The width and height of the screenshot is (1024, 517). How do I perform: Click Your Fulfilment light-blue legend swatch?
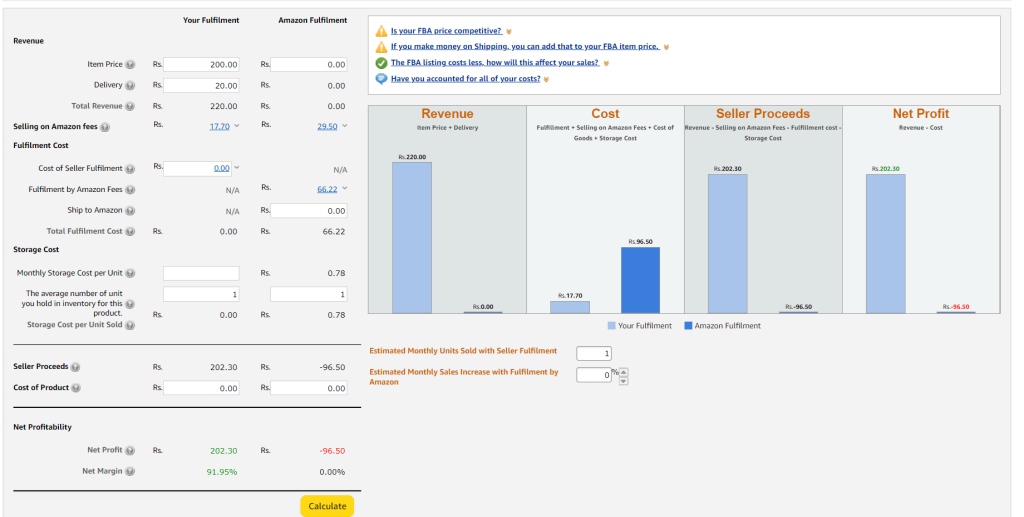pos(611,325)
